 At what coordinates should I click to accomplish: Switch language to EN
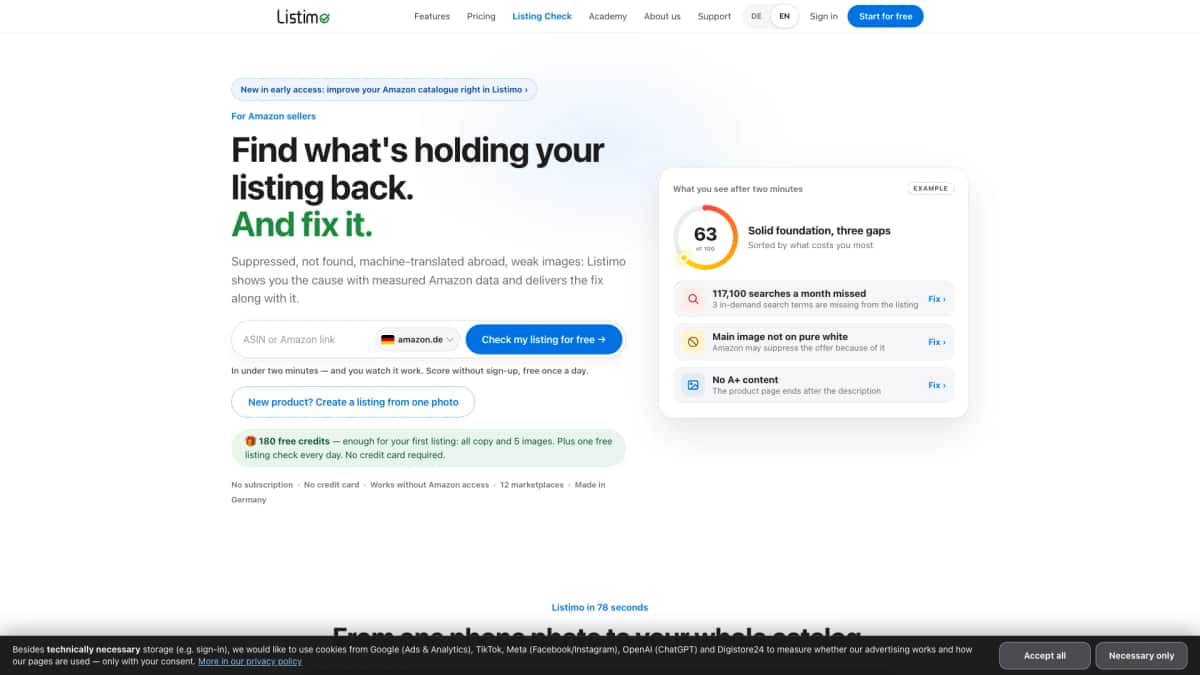pos(784,16)
